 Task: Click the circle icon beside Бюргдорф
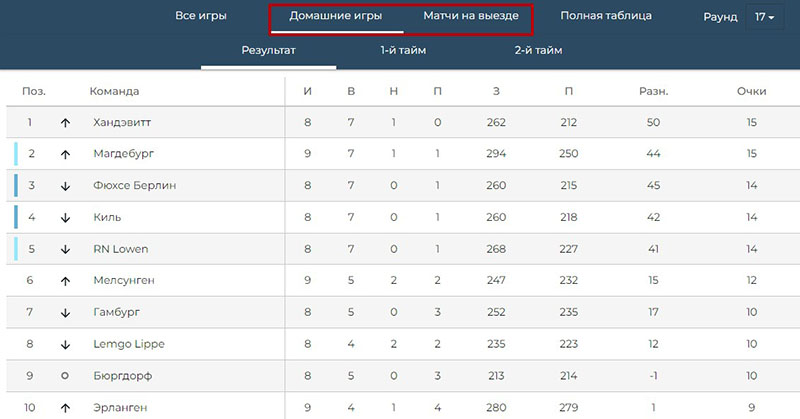[65, 376]
